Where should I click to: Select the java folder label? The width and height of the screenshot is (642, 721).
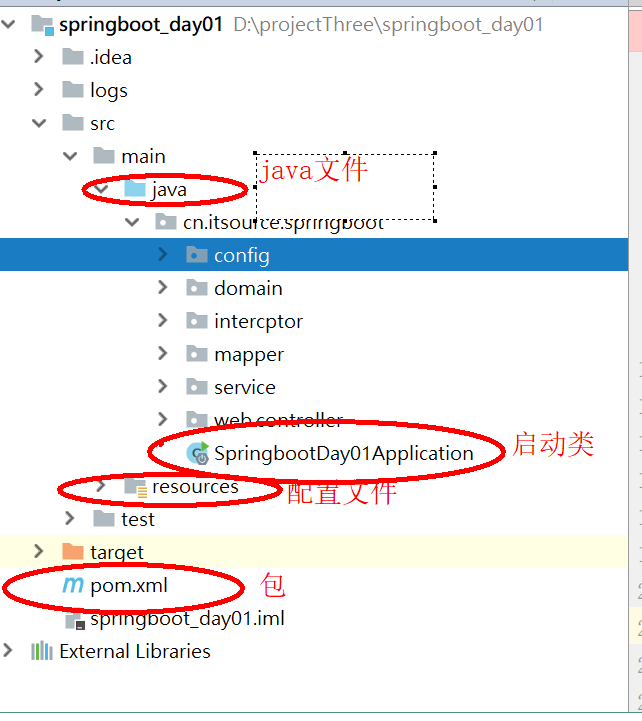(x=169, y=190)
